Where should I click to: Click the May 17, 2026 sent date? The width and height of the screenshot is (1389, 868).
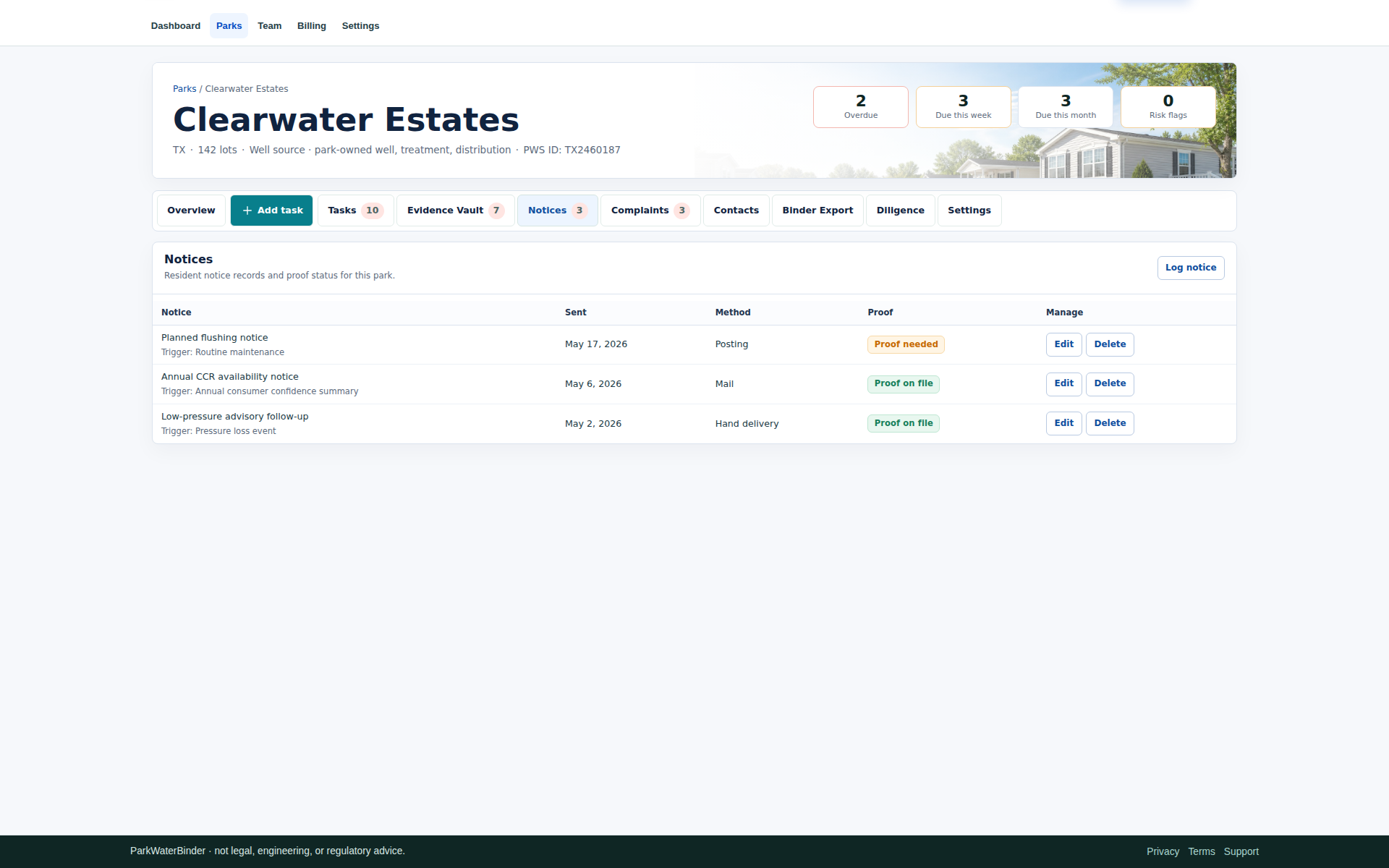click(x=595, y=344)
